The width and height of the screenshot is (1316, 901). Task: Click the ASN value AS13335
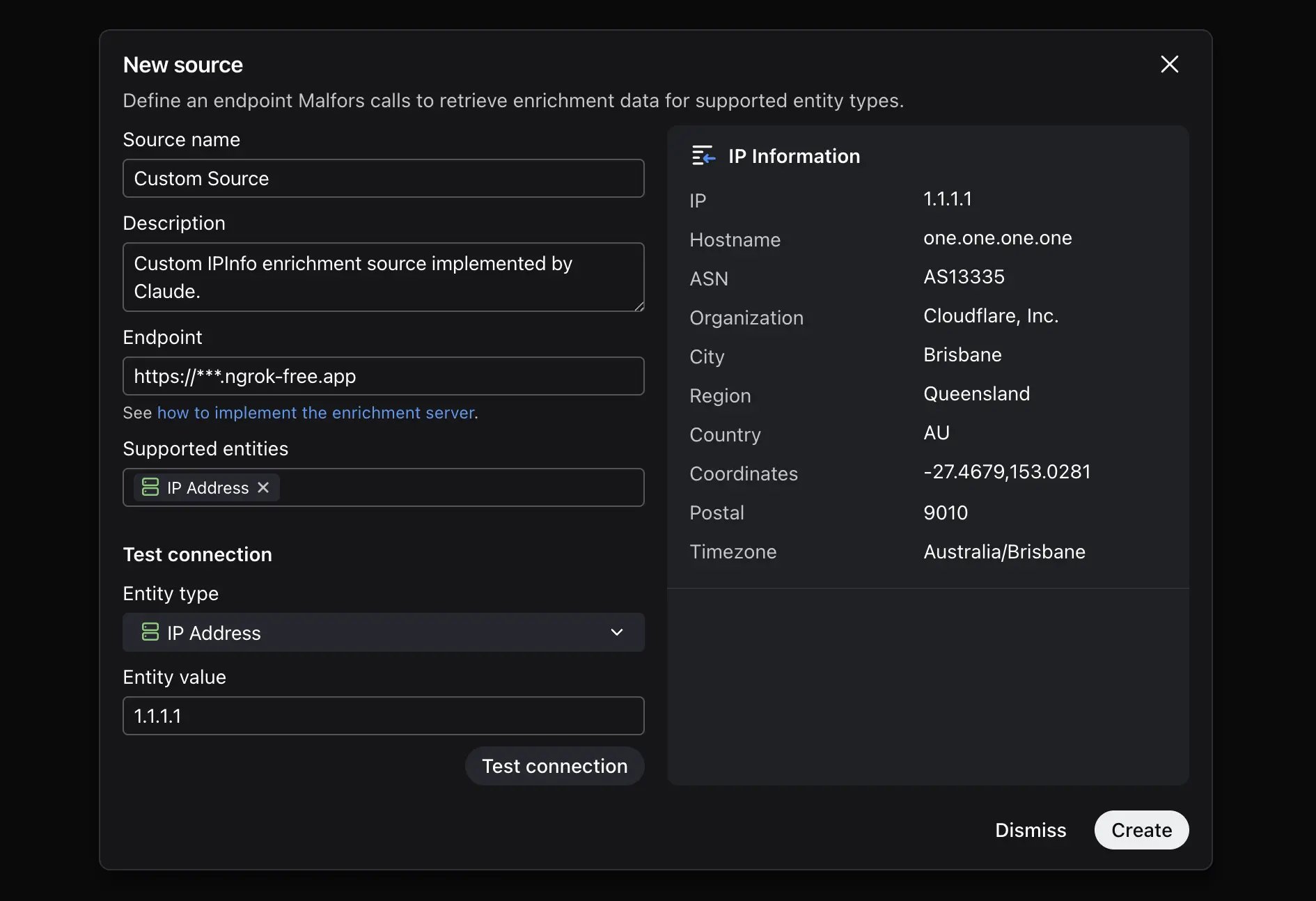(964, 276)
